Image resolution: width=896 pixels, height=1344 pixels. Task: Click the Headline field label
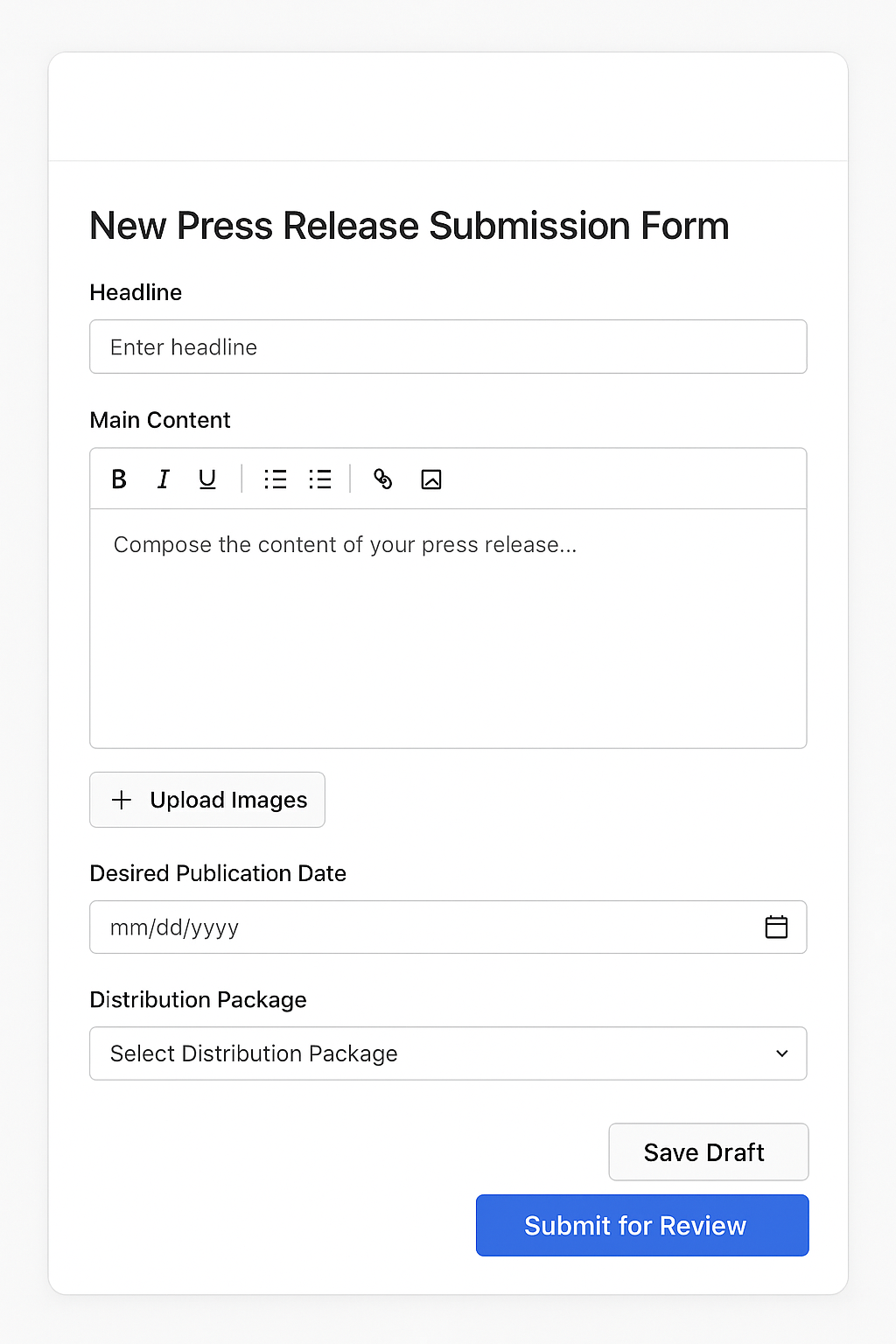(x=136, y=292)
